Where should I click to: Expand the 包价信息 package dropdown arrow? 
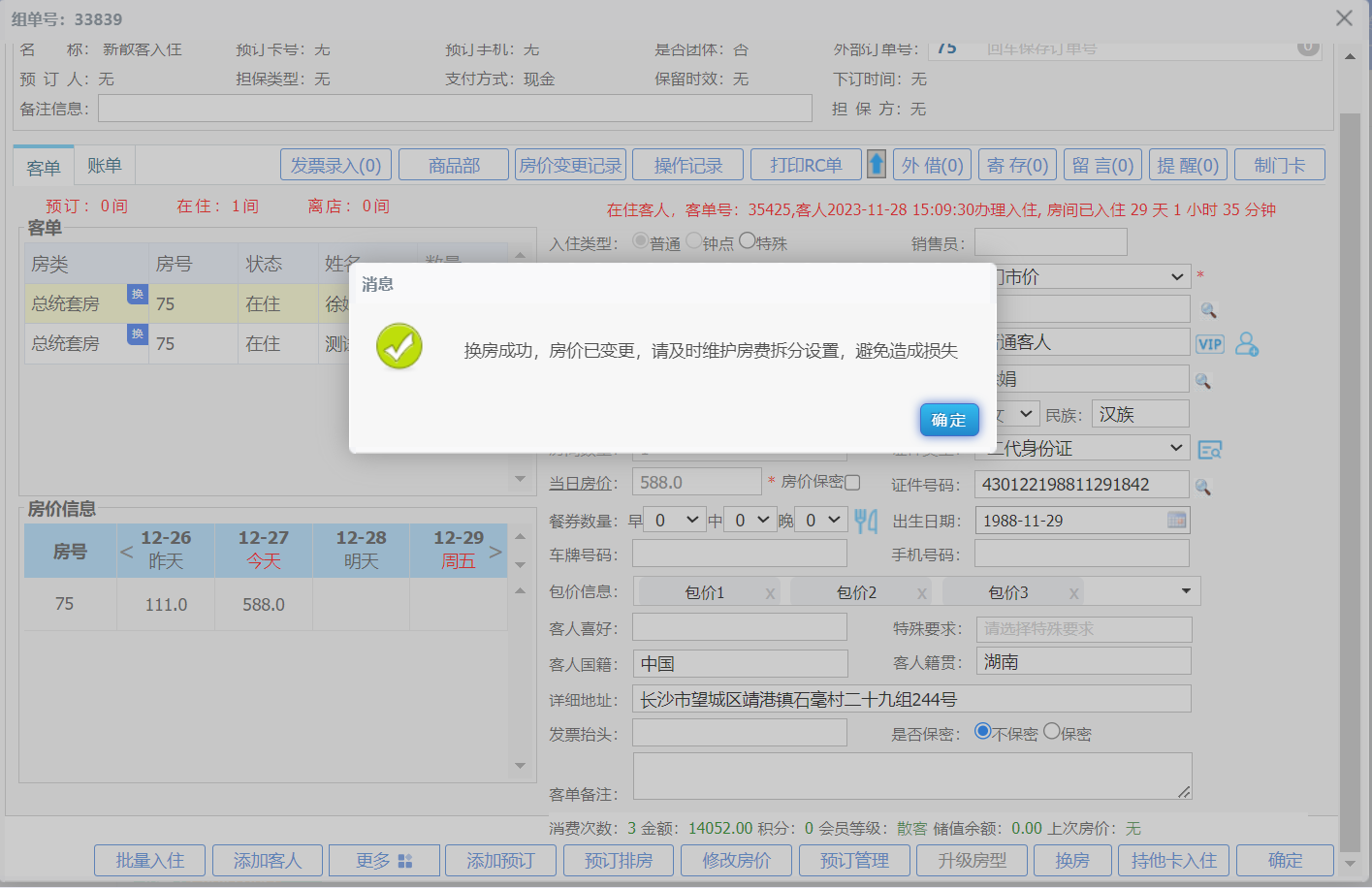pyautogui.click(x=1186, y=591)
